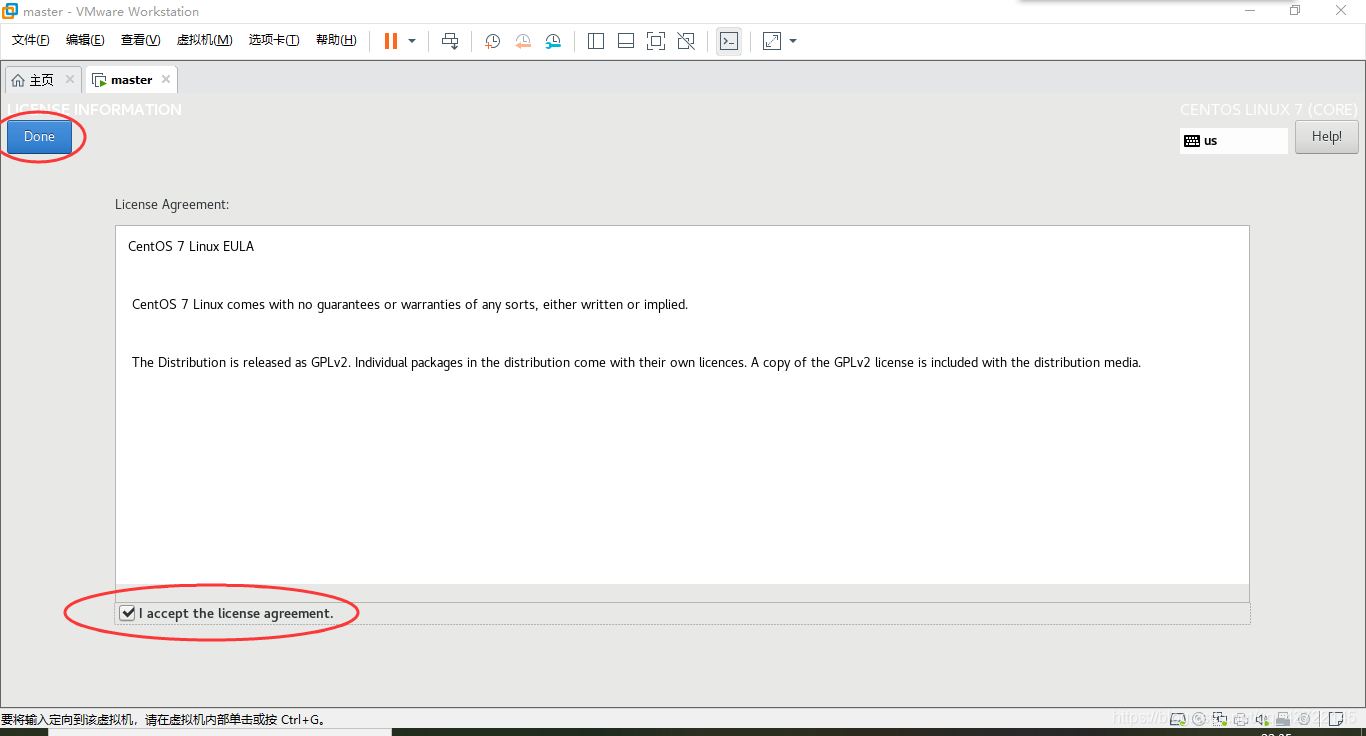The image size is (1366, 736).
Task: Open the message log icon
Action: tap(1335, 719)
